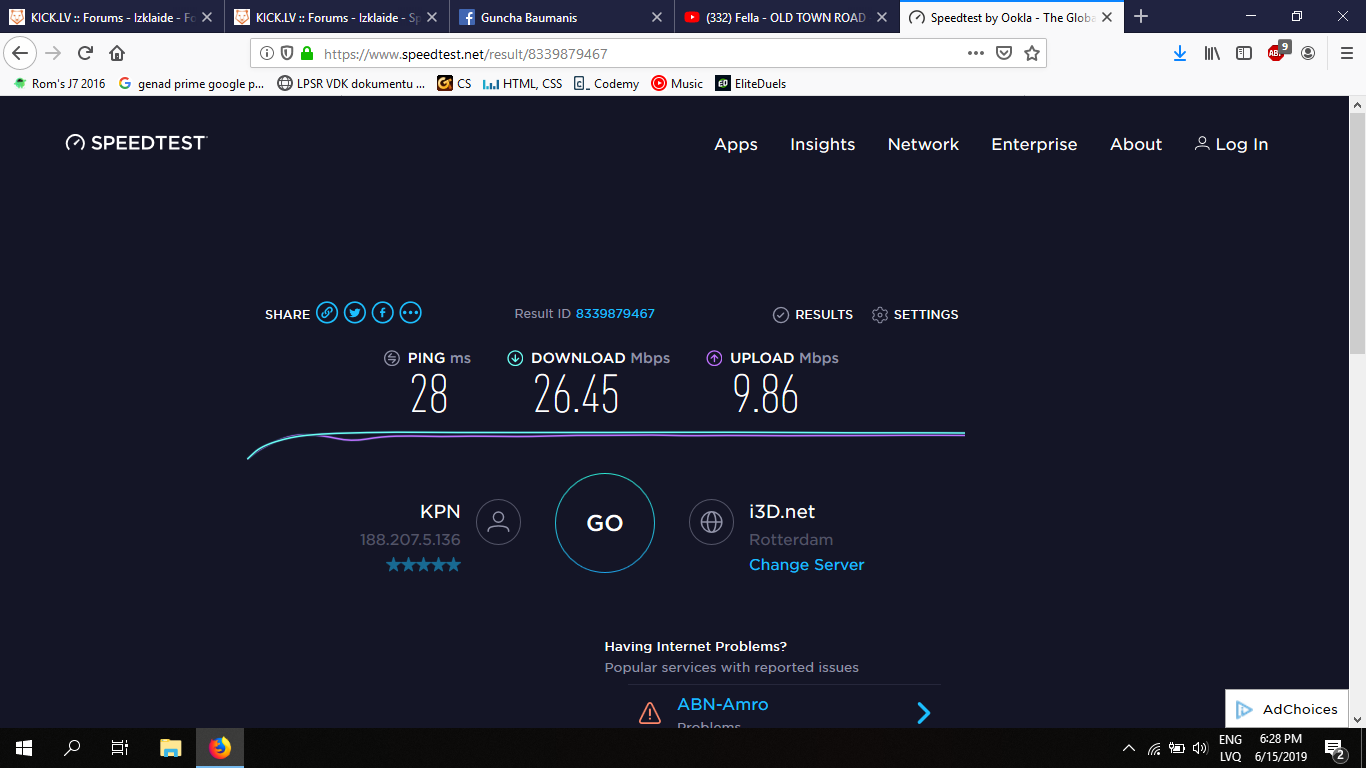Close the Guncha Baumanis tab
1366x768 pixels.
click(x=657, y=17)
